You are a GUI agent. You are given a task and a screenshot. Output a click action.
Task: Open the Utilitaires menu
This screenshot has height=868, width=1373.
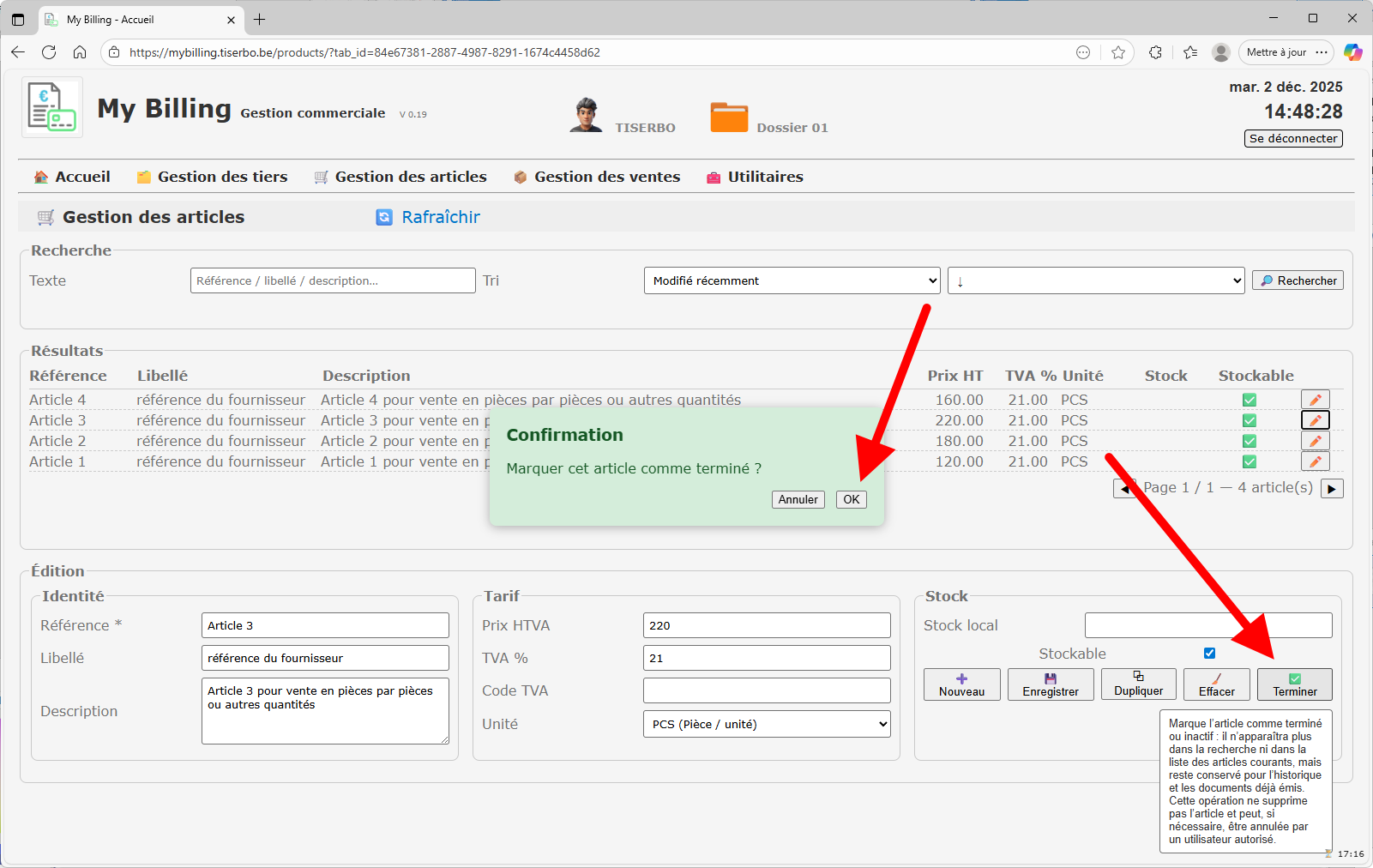tap(755, 177)
